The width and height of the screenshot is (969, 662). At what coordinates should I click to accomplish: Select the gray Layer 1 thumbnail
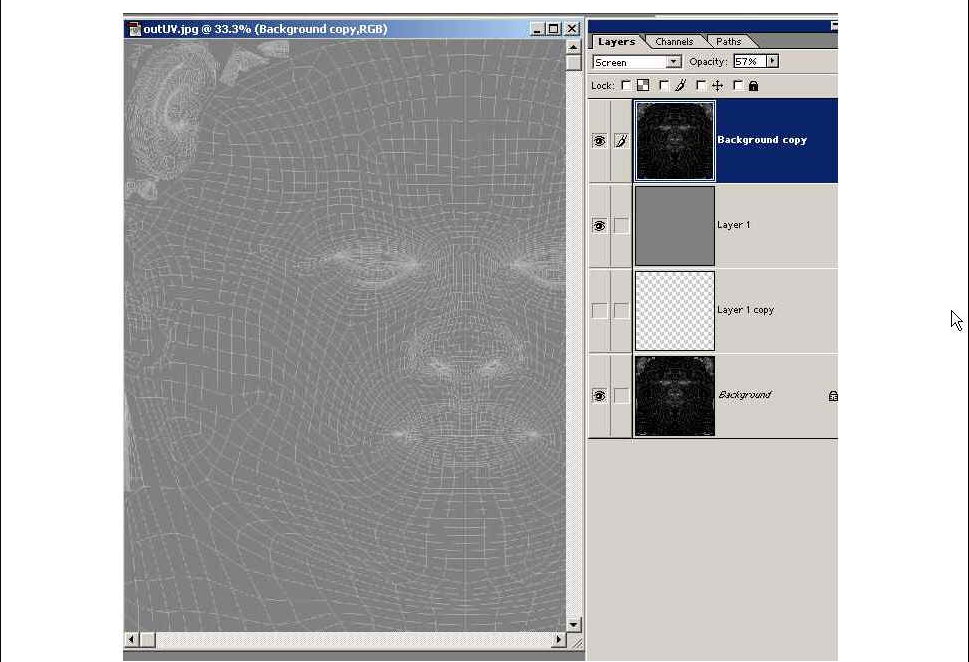[x=675, y=226]
